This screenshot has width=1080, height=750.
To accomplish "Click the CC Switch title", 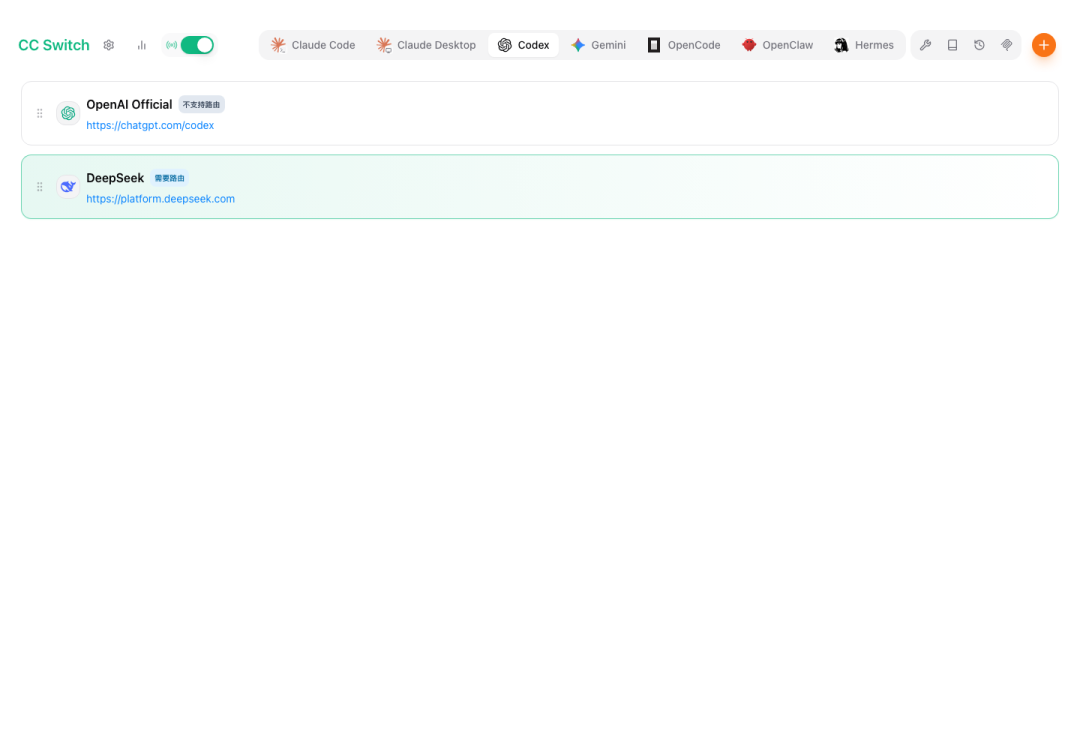I will tap(54, 45).
